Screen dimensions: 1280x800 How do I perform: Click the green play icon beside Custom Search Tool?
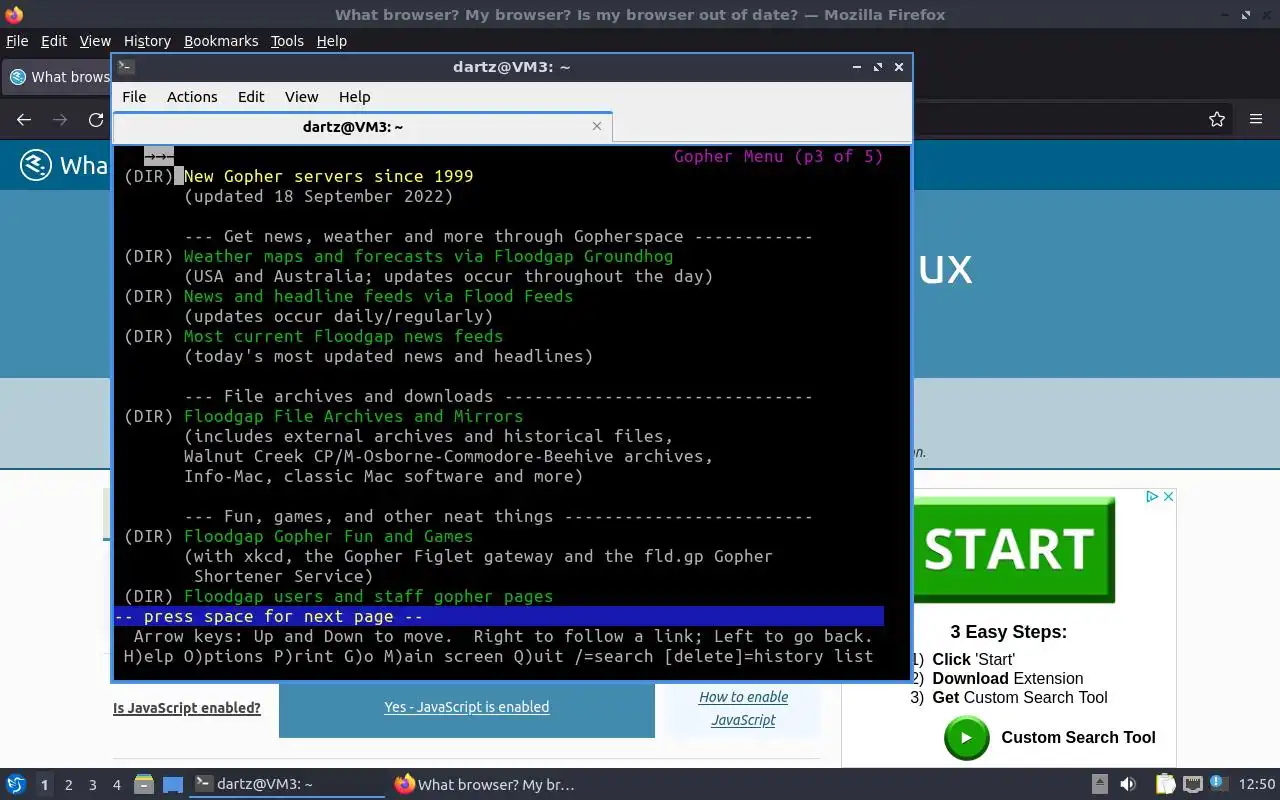[966, 738]
